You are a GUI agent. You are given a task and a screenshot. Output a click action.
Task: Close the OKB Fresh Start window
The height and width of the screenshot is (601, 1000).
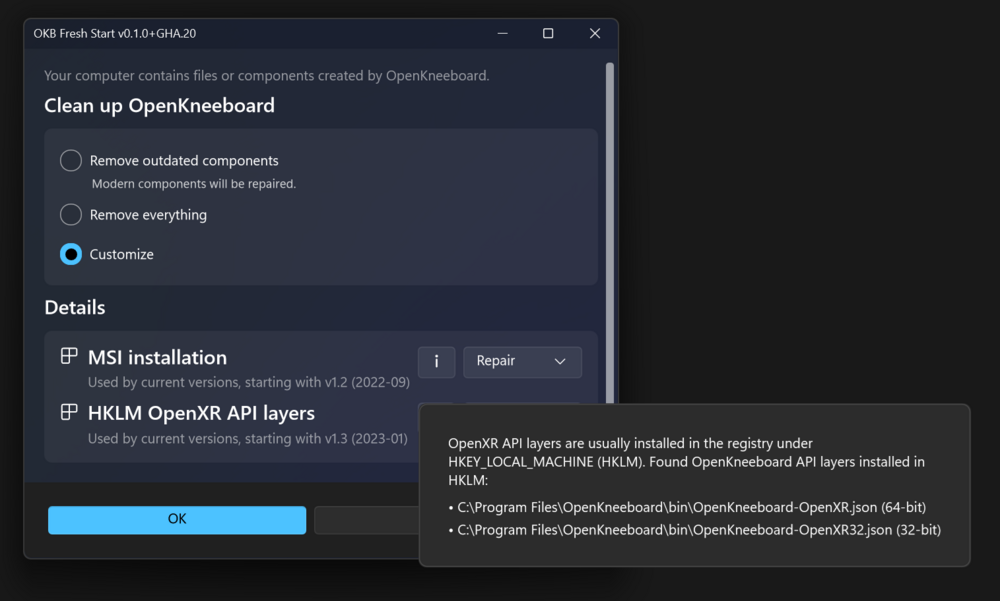tap(594, 33)
